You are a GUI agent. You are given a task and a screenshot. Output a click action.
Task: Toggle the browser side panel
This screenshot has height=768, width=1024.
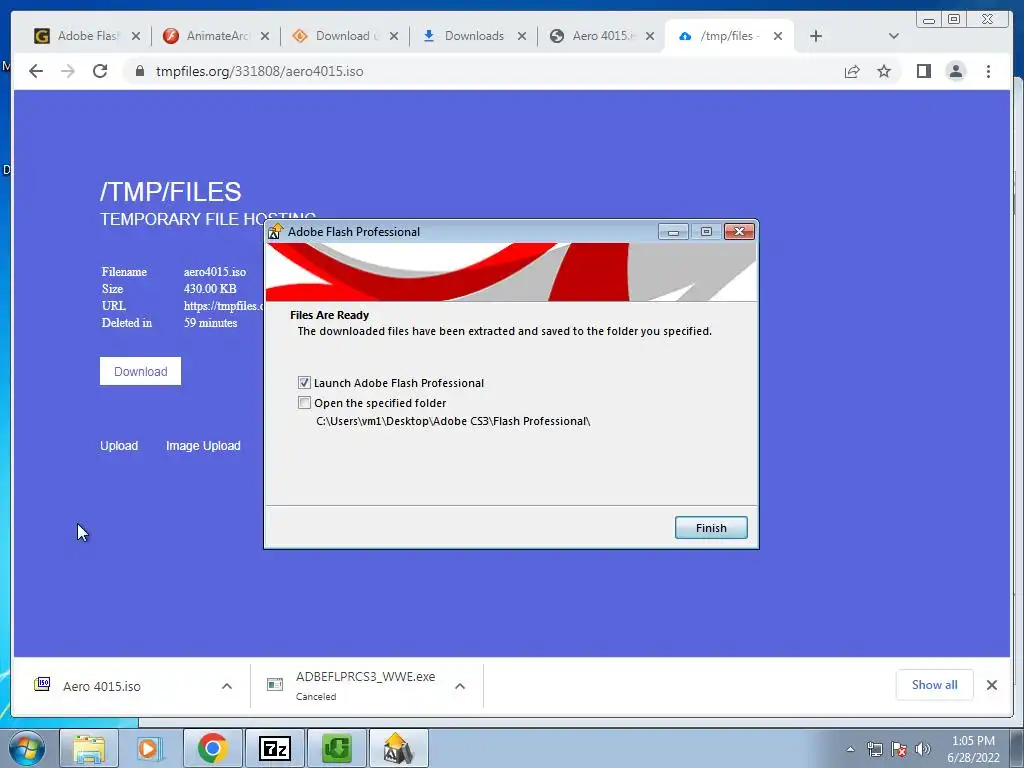click(923, 71)
